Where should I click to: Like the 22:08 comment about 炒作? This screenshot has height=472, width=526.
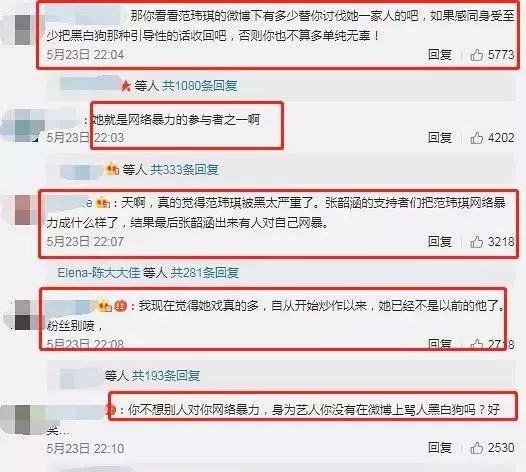tap(476, 344)
